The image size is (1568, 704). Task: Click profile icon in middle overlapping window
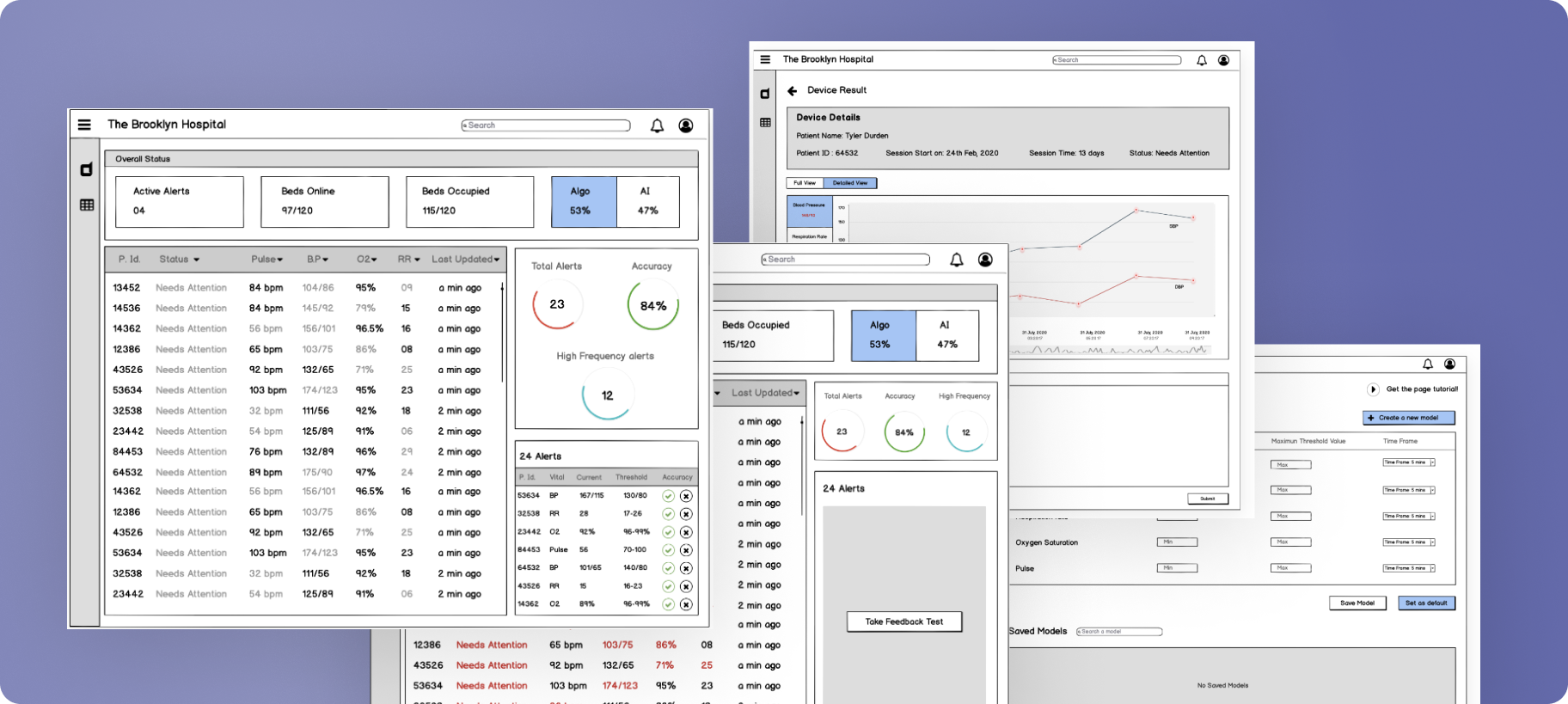coord(985,260)
